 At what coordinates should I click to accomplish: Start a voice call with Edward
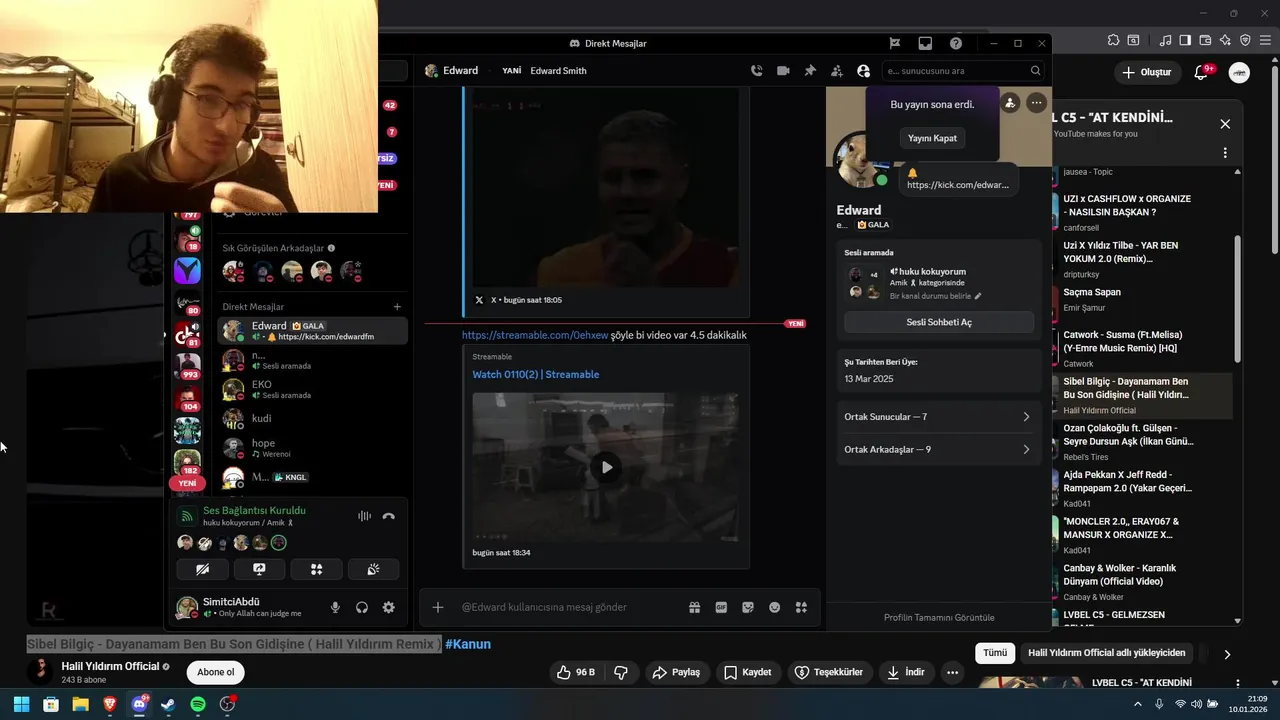click(x=756, y=71)
